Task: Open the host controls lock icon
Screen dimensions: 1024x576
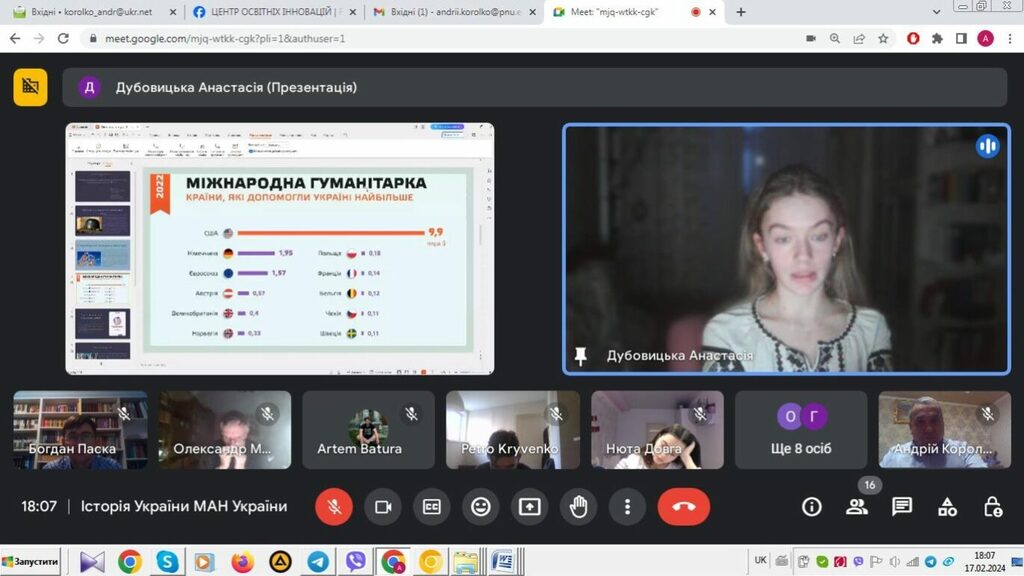Action: 992,507
